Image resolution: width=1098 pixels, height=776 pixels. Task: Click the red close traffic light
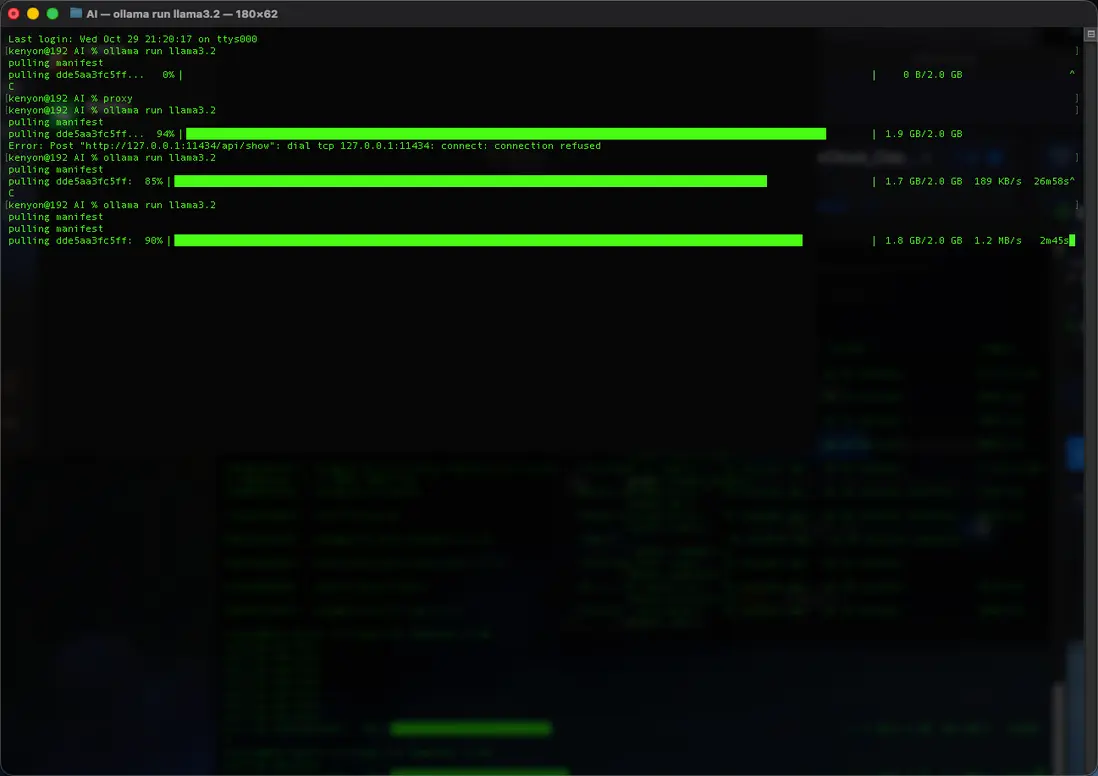11,13
